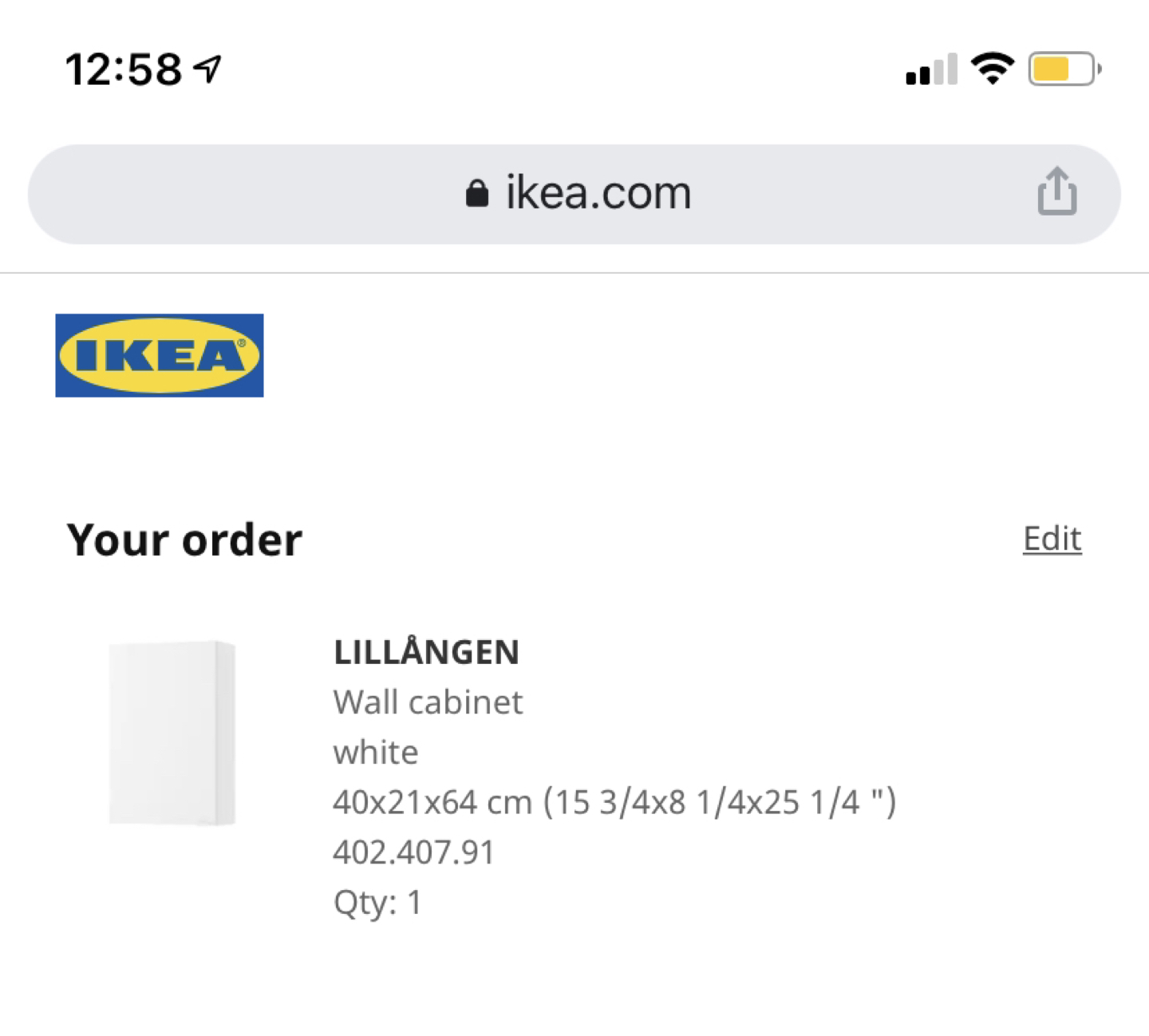1149x1036 pixels.
Task: Tap the location arrow next to time
Action: click(x=207, y=69)
